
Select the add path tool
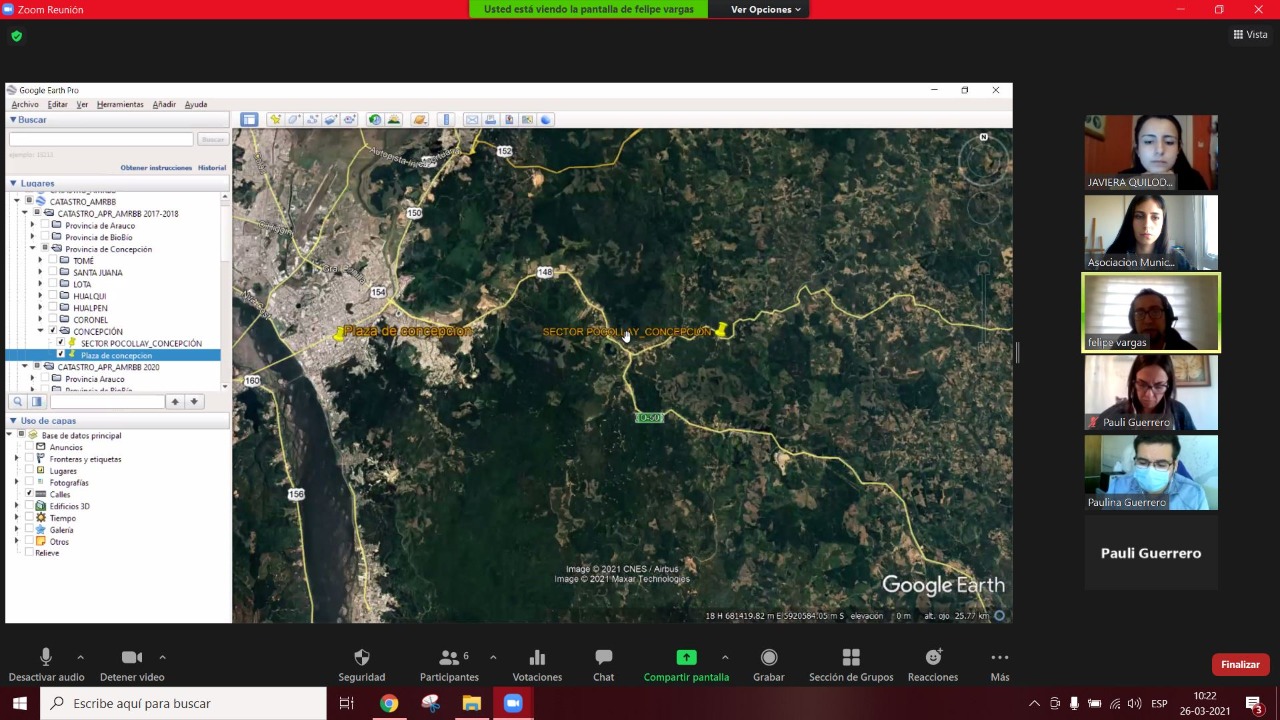click(x=312, y=120)
